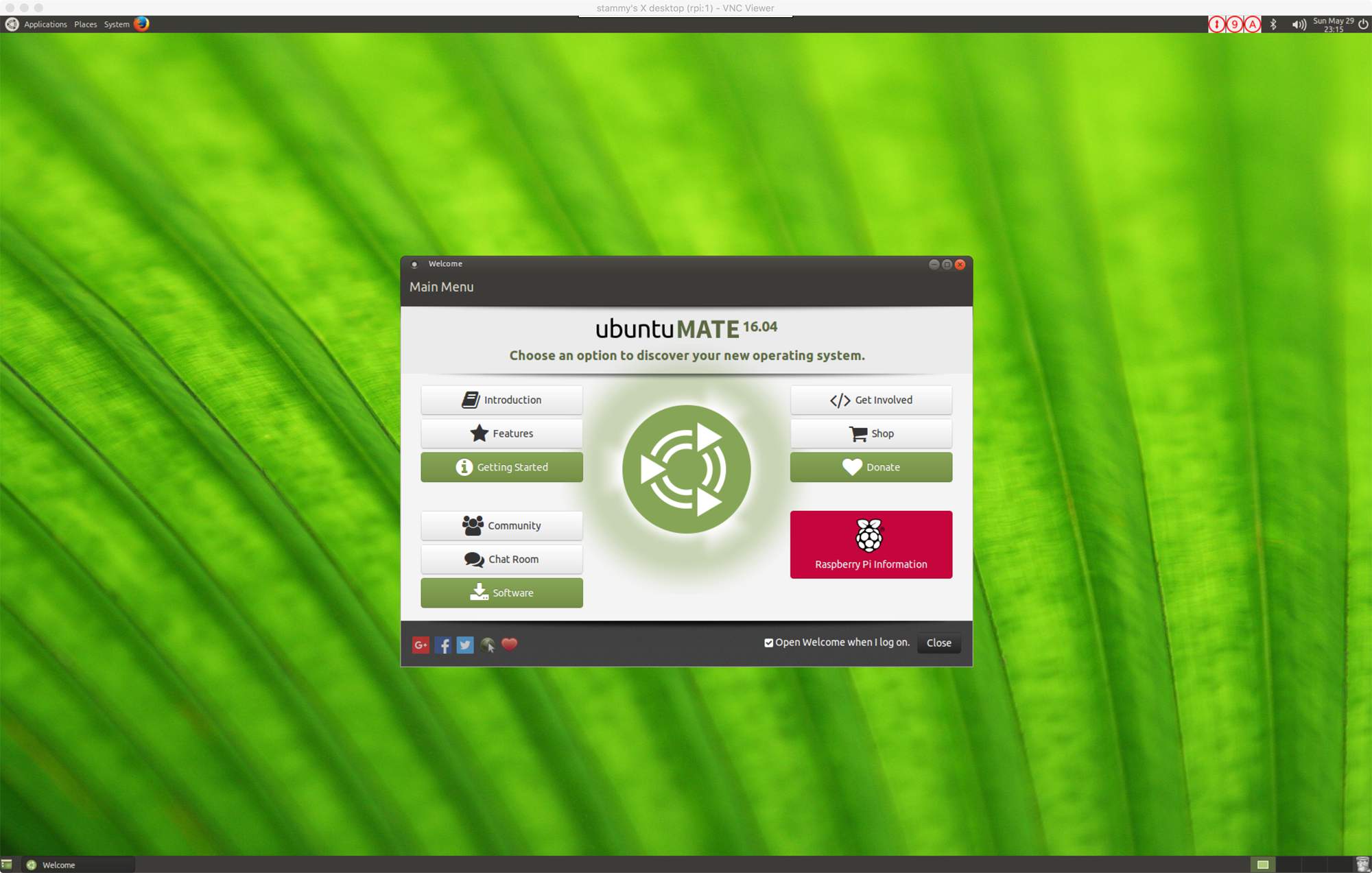Viewport: 1372px width, 873px height.
Task: Open the Community page
Action: point(501,525)
